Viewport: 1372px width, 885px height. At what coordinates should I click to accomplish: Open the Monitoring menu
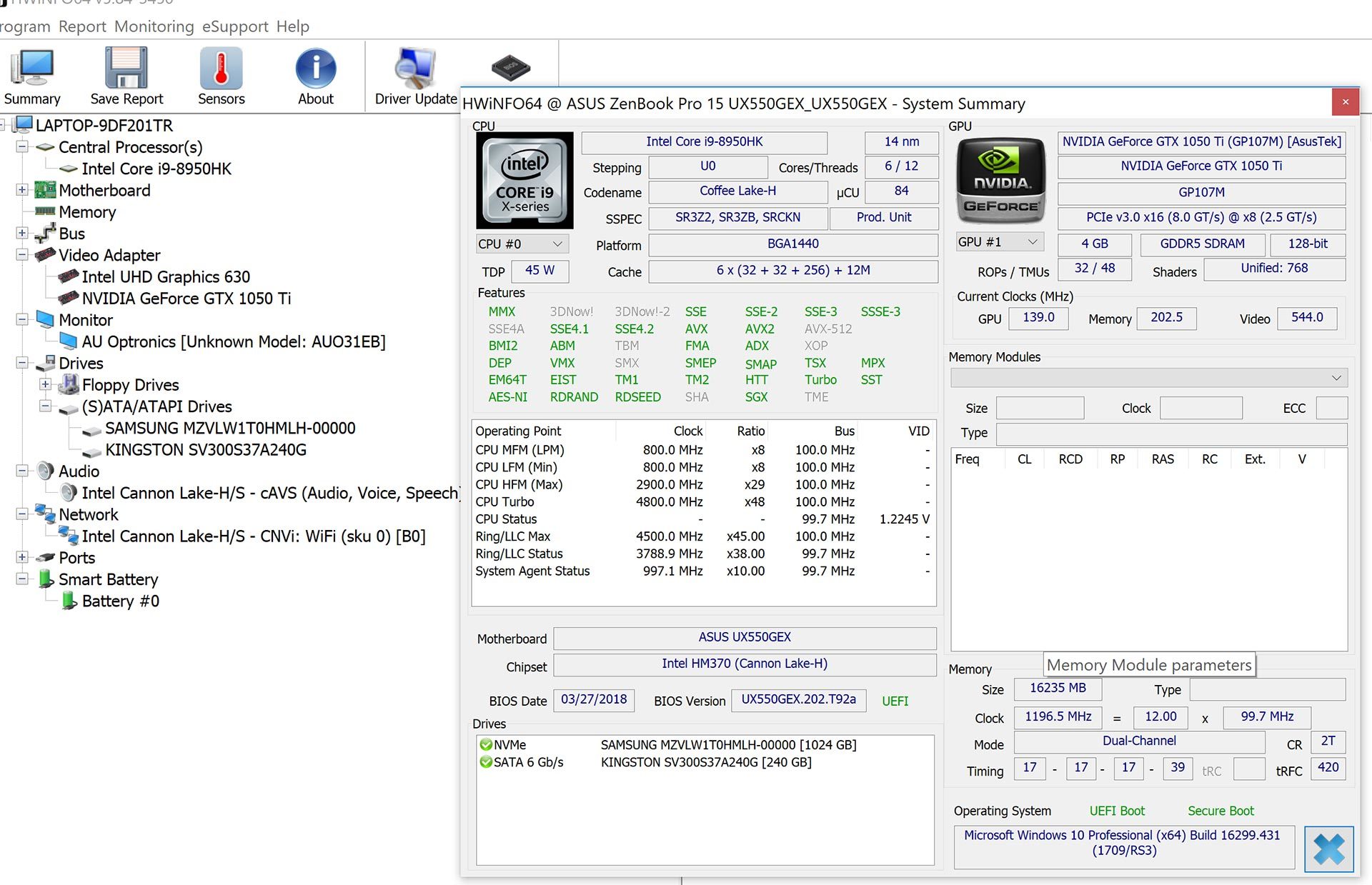154,26
